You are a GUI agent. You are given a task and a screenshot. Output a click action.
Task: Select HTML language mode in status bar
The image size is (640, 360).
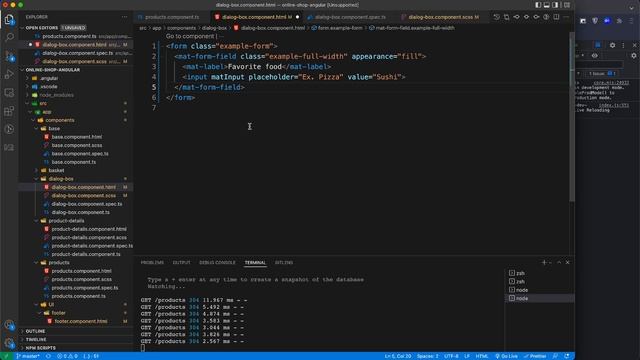[482, 356]
